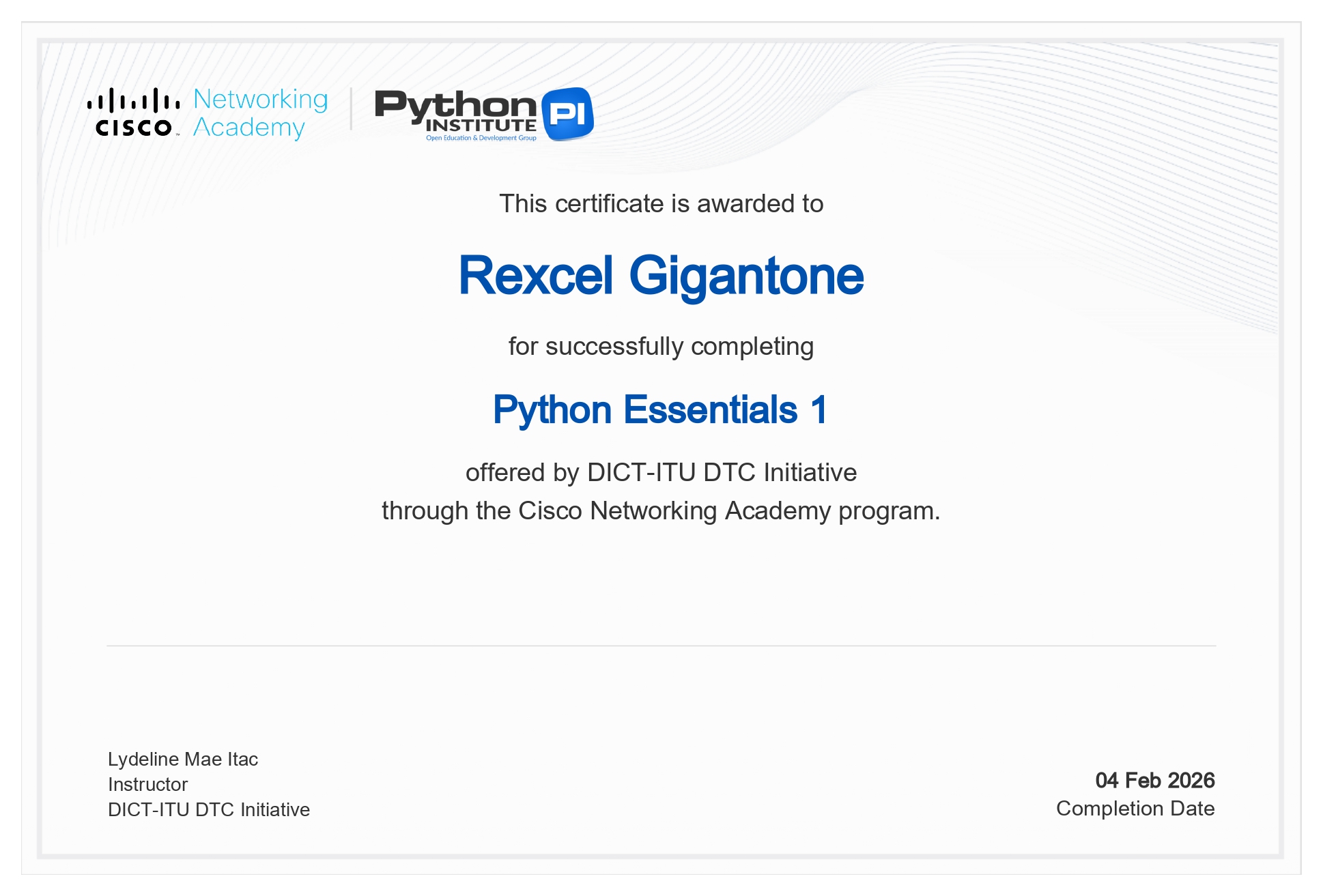Click 'for successfully completing' text

click(x=661, y=347)
